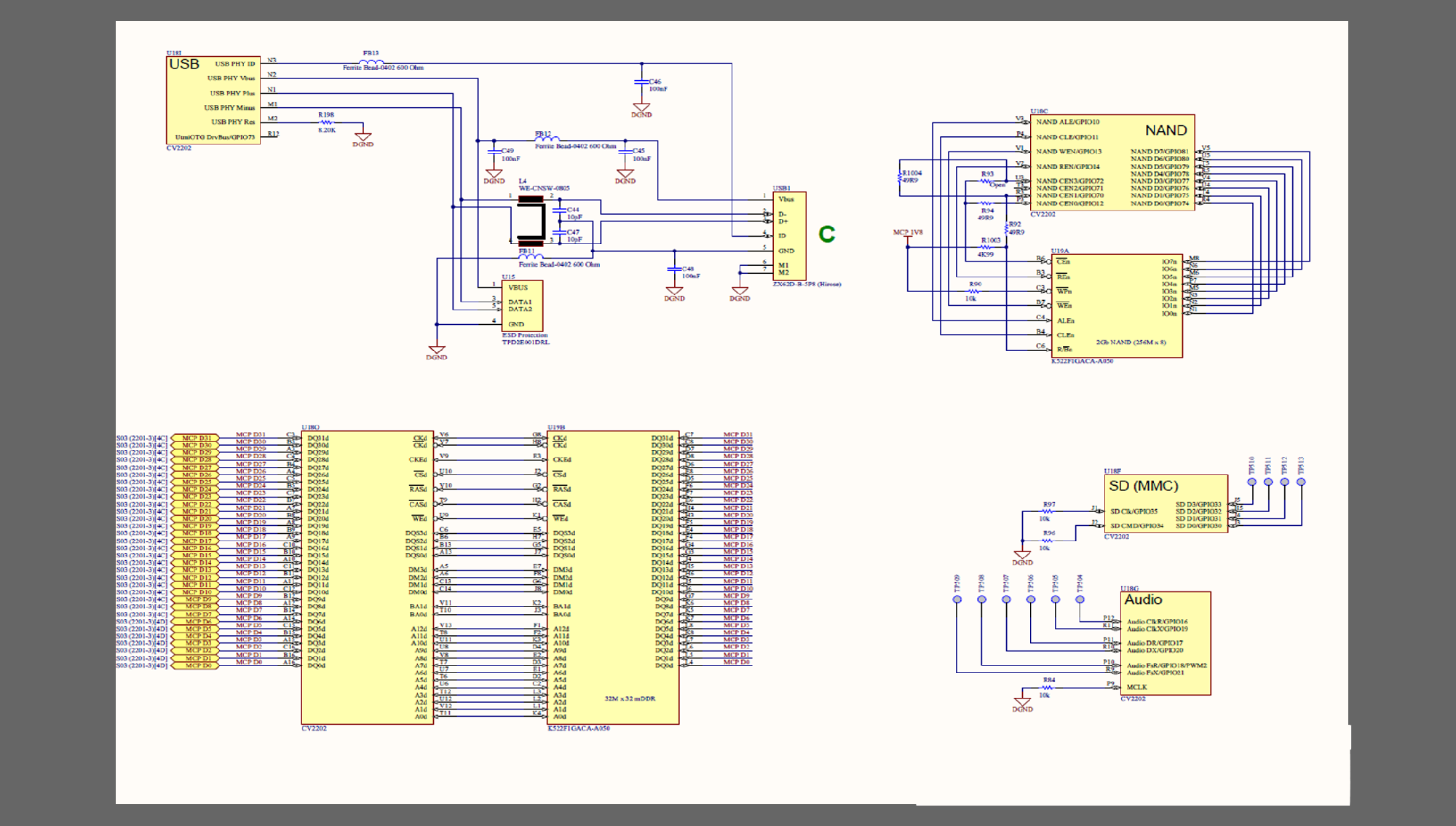Click the FB13 ferrite bead symbol

coord(372,62)
